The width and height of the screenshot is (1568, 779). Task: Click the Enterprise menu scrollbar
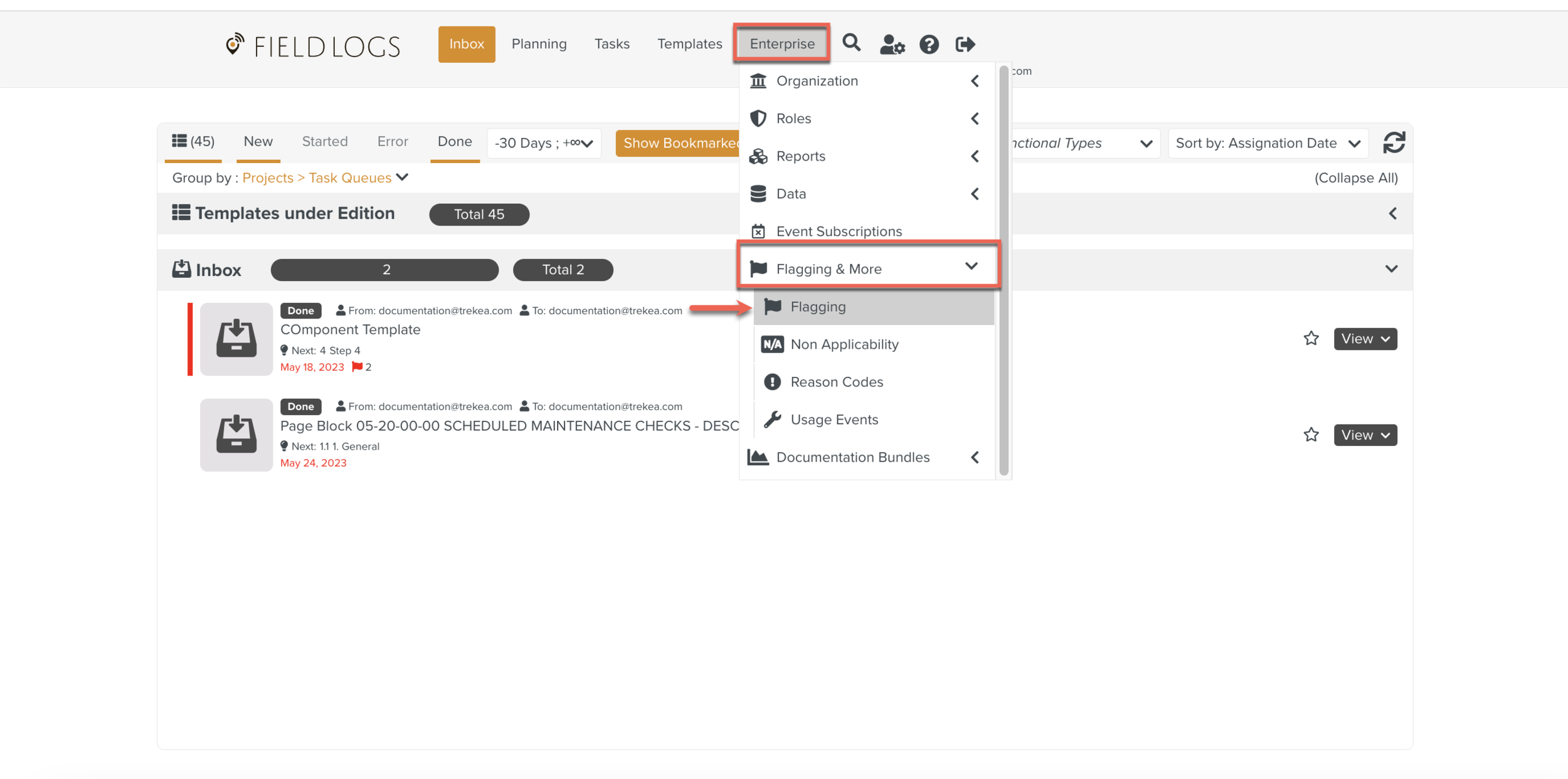coord(1004,271)
